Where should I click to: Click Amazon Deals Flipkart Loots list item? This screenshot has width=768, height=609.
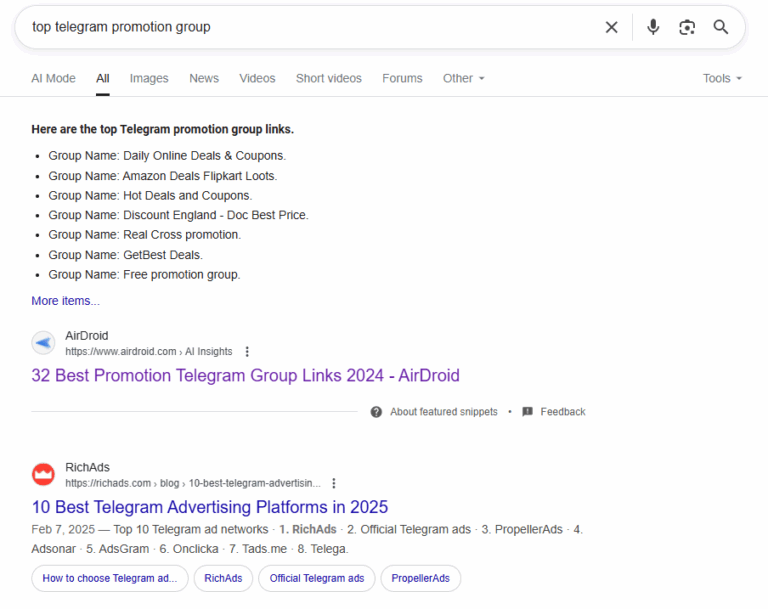[x=163, y=176]
